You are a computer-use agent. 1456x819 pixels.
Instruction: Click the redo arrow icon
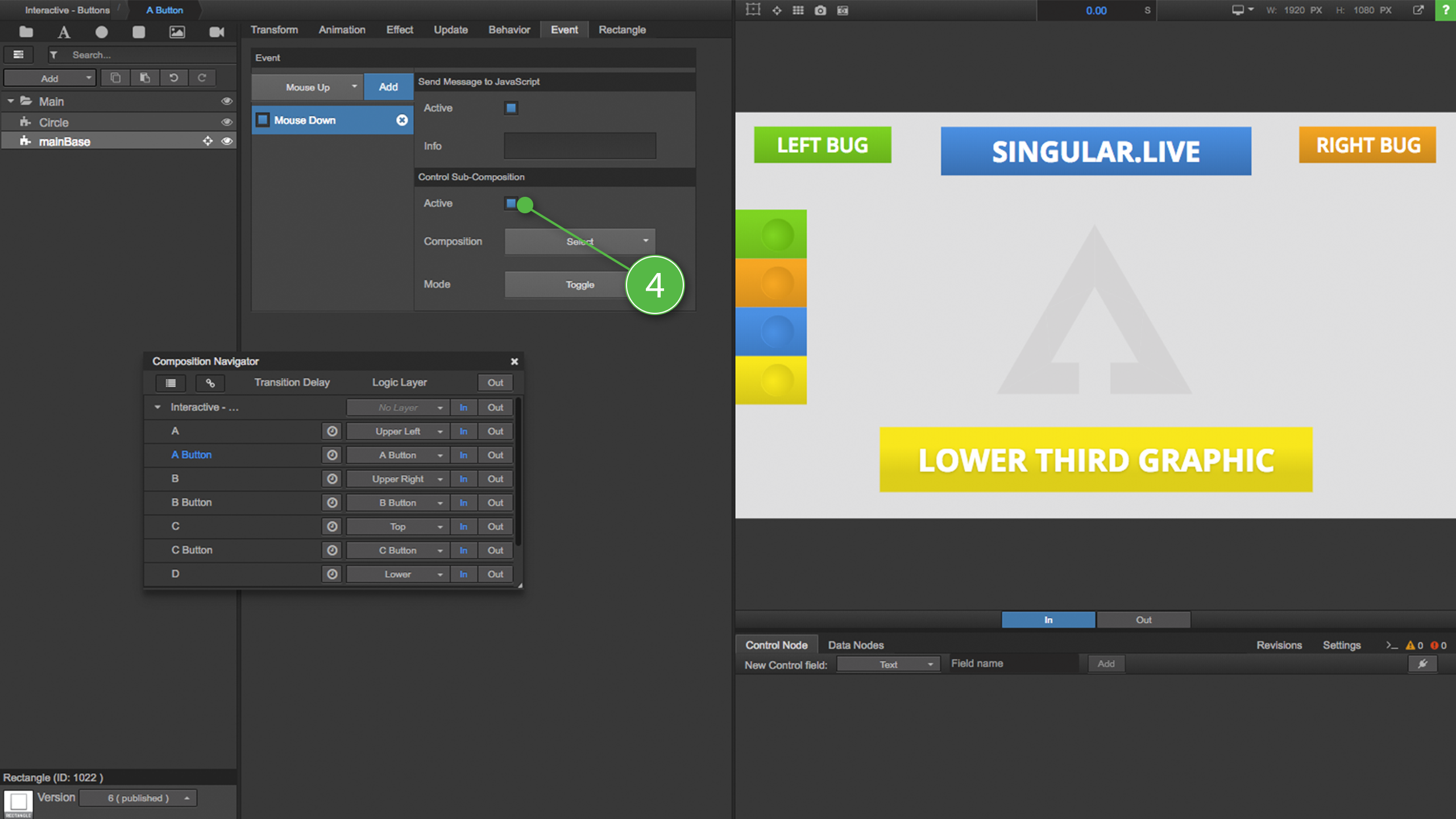pyautogui.click(x=202, y=78)
